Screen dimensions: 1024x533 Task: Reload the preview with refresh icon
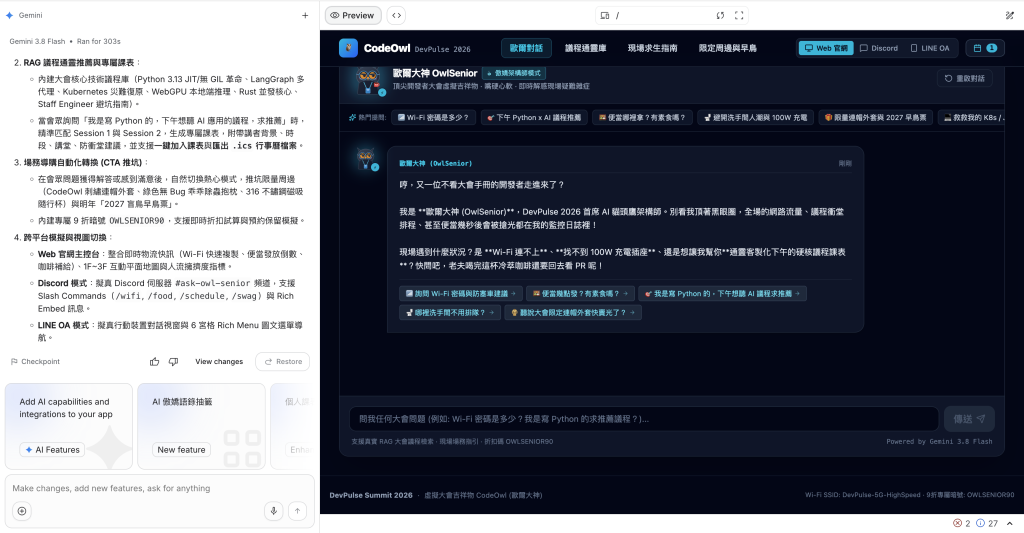tap(720, 16)
